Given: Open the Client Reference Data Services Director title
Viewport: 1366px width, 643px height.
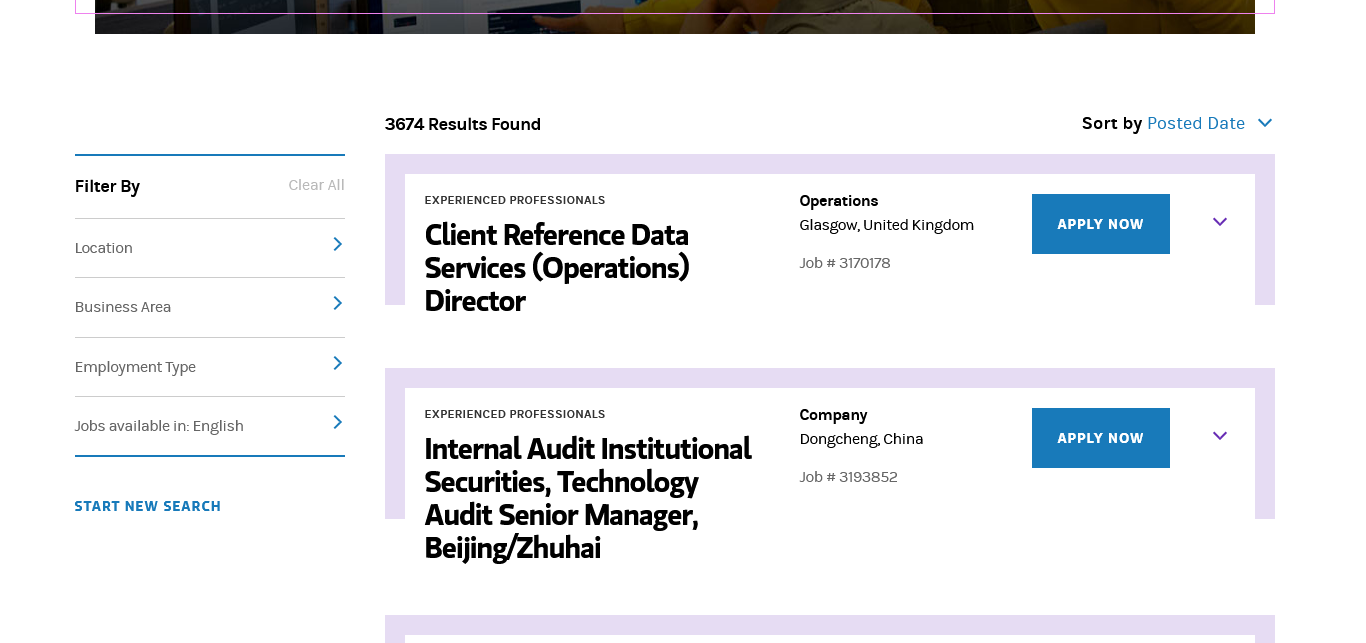Looking at the screenshot, I should tap(557, 267).
